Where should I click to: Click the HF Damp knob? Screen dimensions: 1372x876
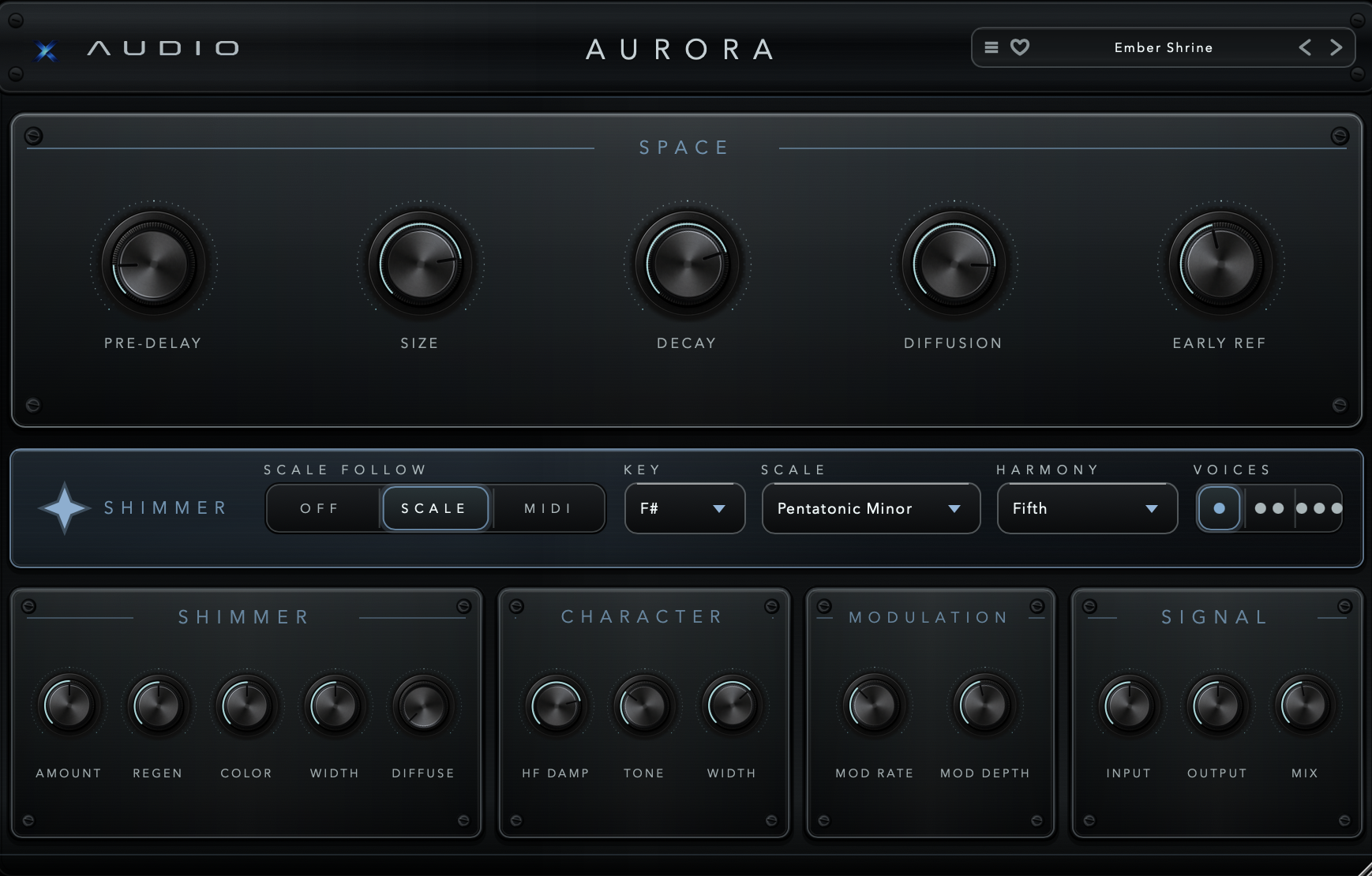coord(556,705)
